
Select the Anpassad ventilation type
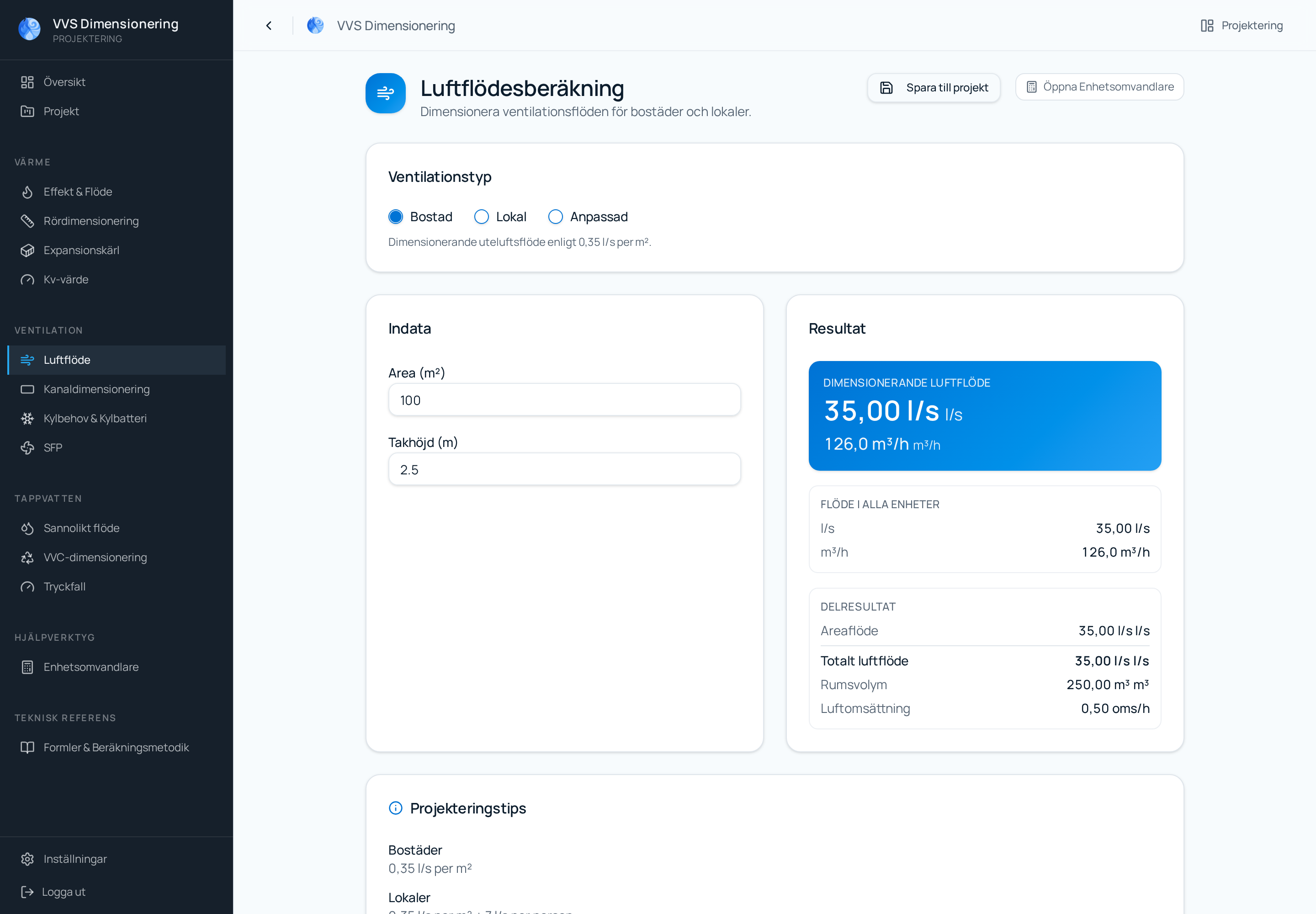pyautogui.click(x=555, y=217)
